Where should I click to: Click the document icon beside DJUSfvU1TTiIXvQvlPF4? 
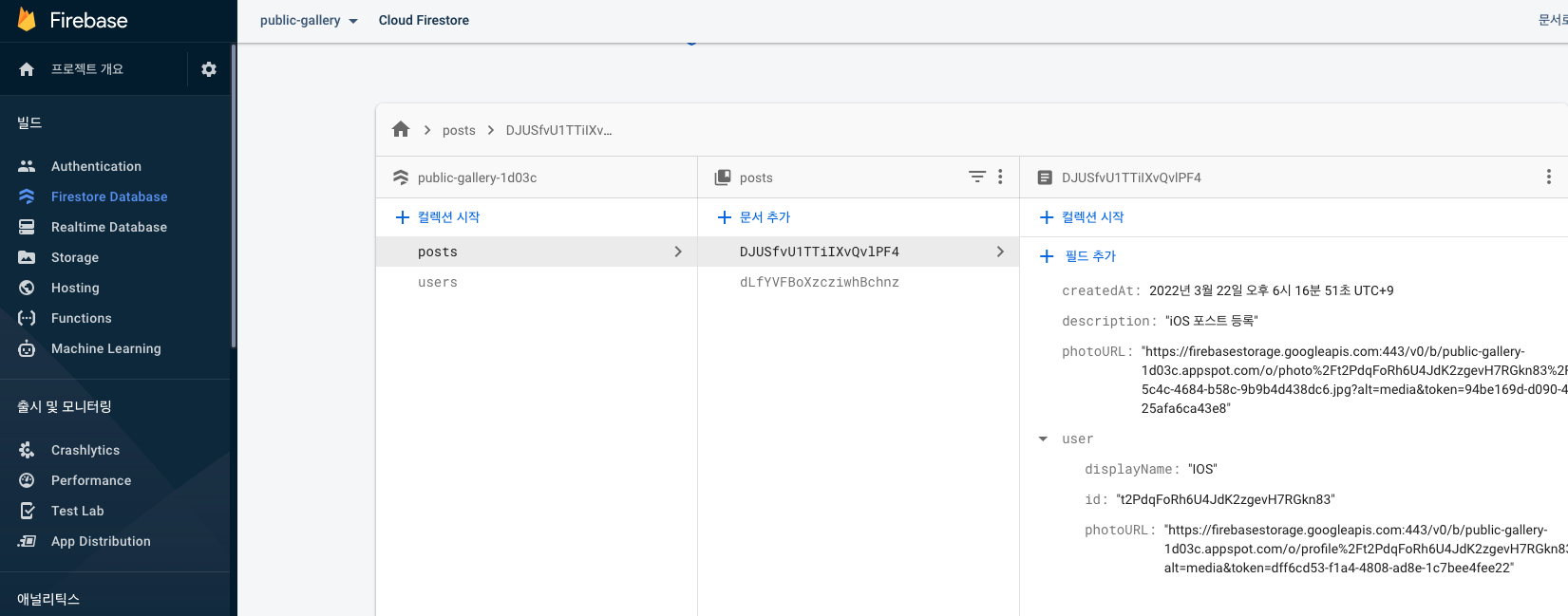pos(1045,177)
